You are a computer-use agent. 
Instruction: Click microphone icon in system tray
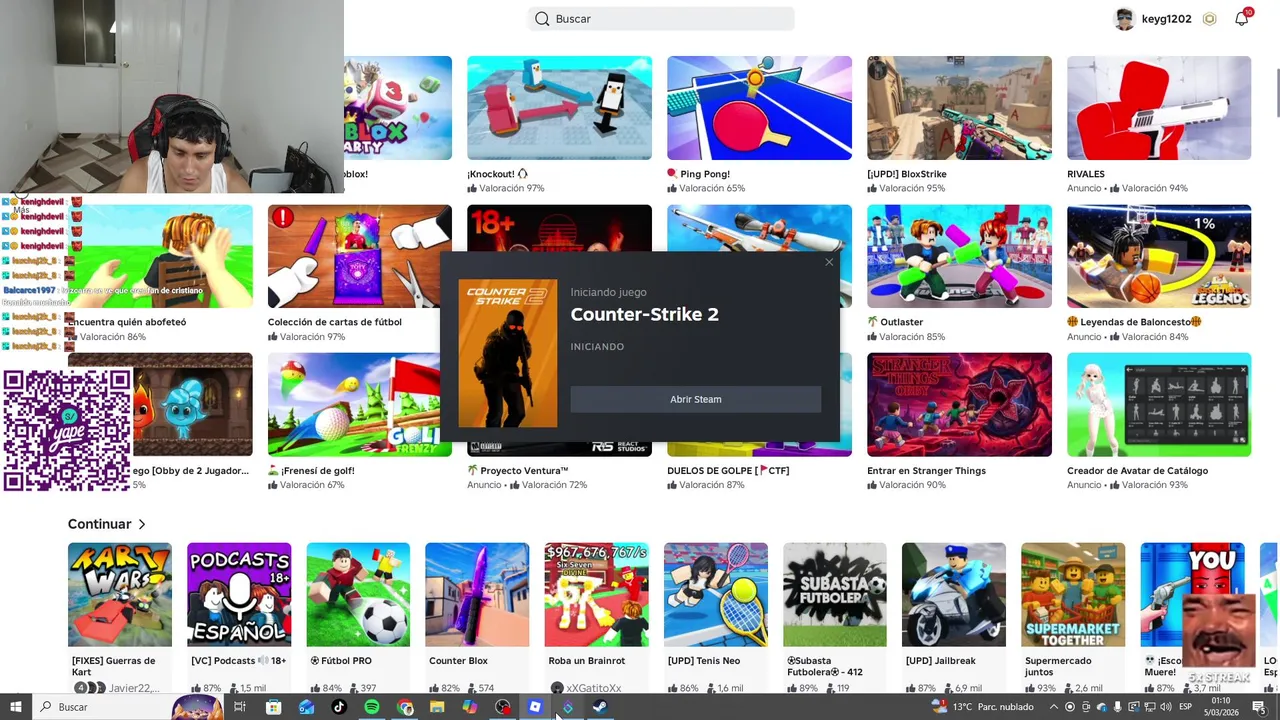point(1118,707)
